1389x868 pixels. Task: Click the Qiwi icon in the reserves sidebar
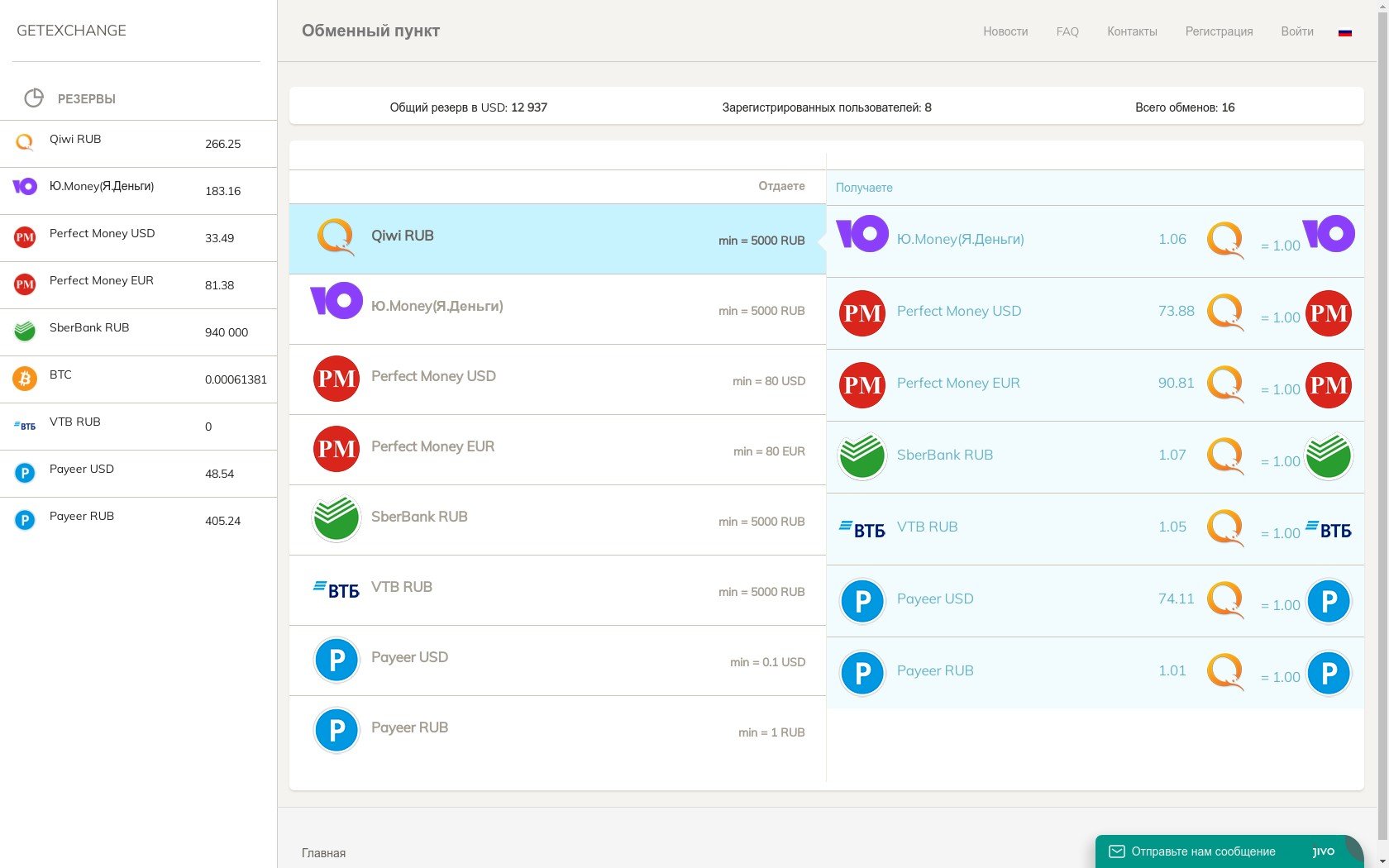pos(25,143)
